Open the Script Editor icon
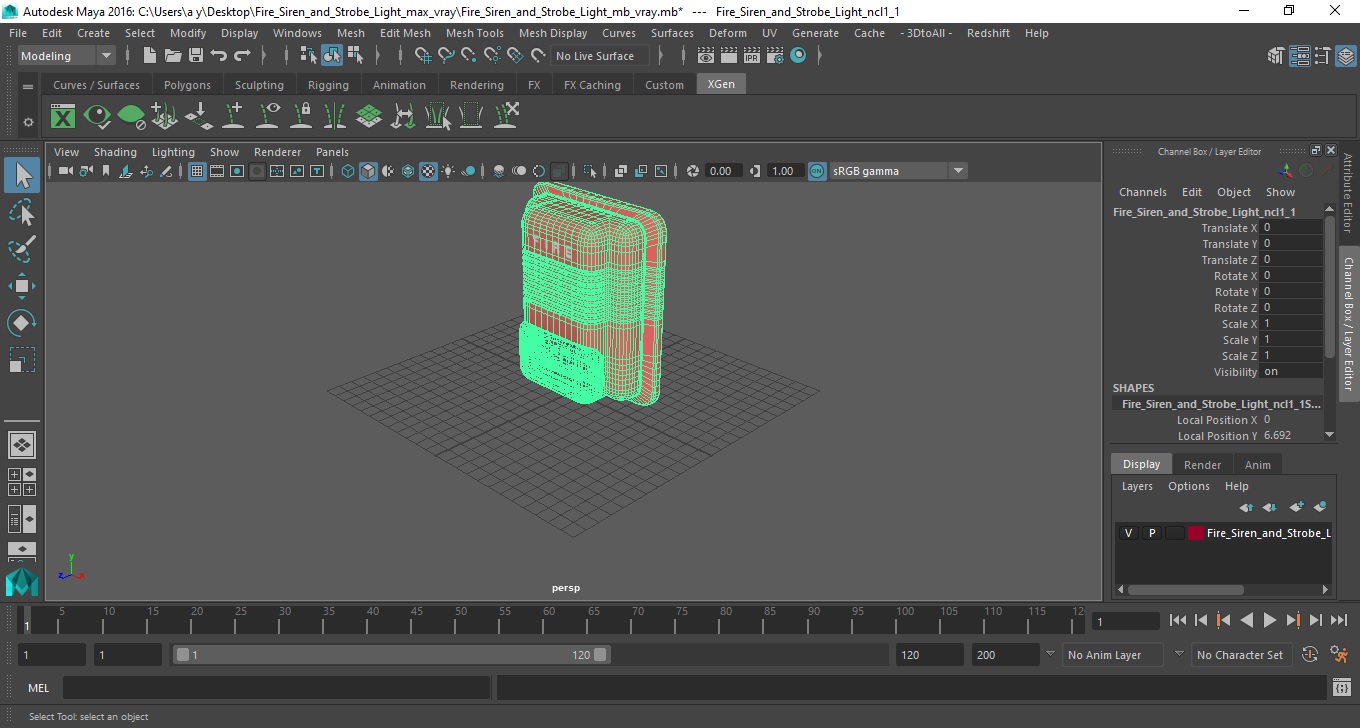The height and width of the screenshot is (728, 1360). pyautogui.click(x=1342, y=687)
